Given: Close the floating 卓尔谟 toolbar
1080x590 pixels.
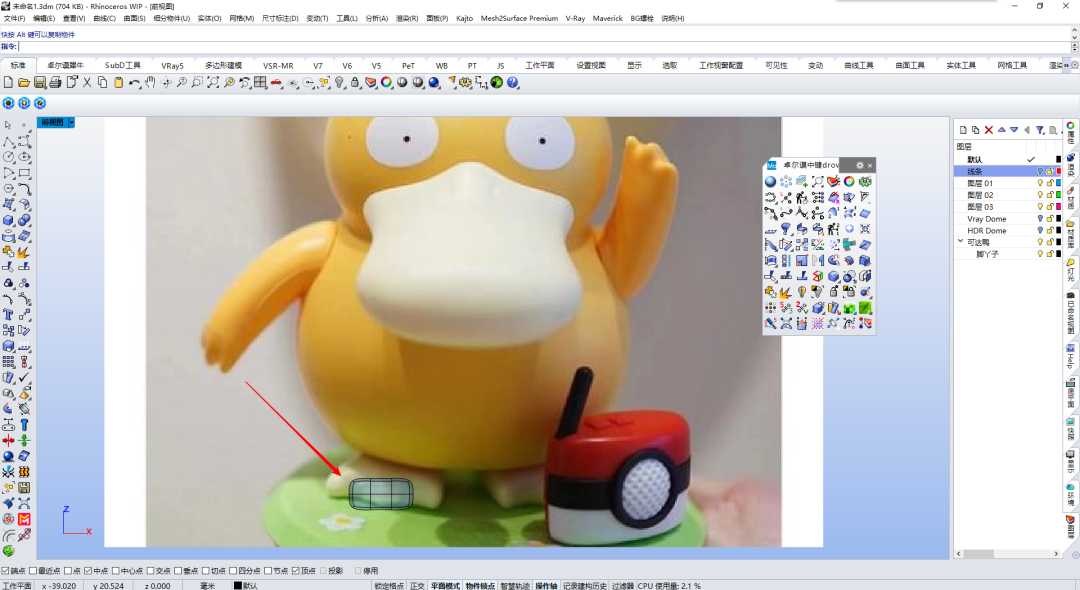Looking at the screenshot, I should coord(870,165).
